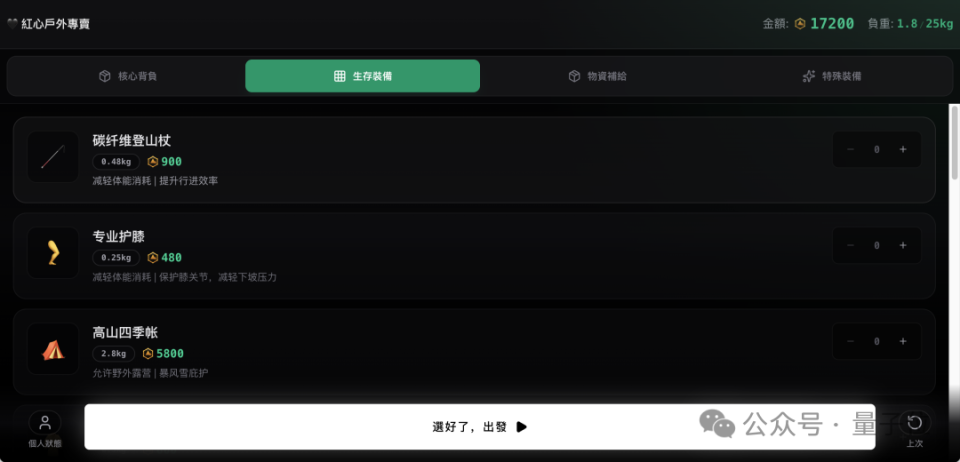Image resolution: width=960 pixels, height=462 pixels.
Task: Select the 特殊裝備 tab
Action: 831,76
